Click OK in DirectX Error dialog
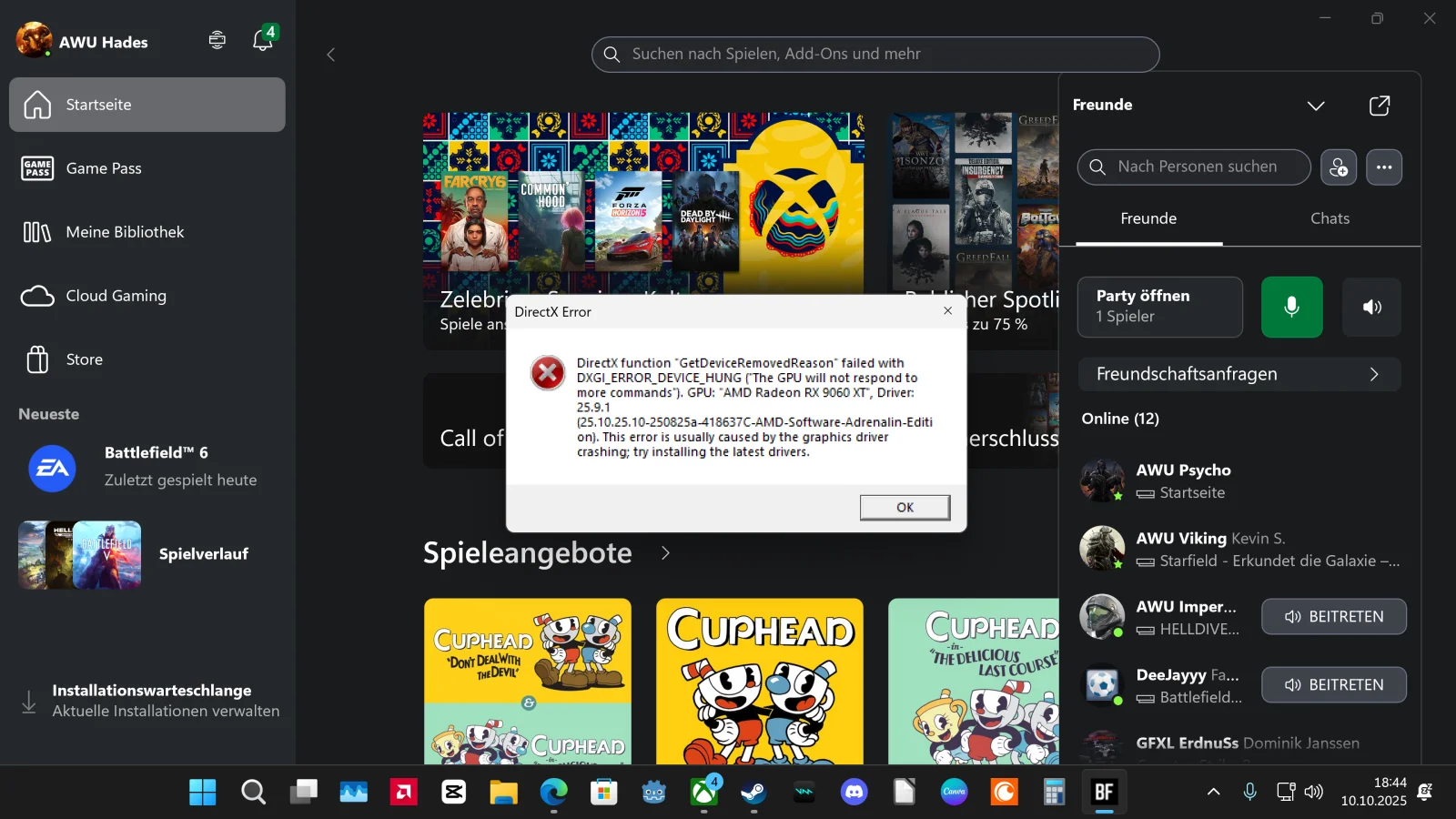The height and width of the screenshot is (819, 1456). [x=905, y=508]
